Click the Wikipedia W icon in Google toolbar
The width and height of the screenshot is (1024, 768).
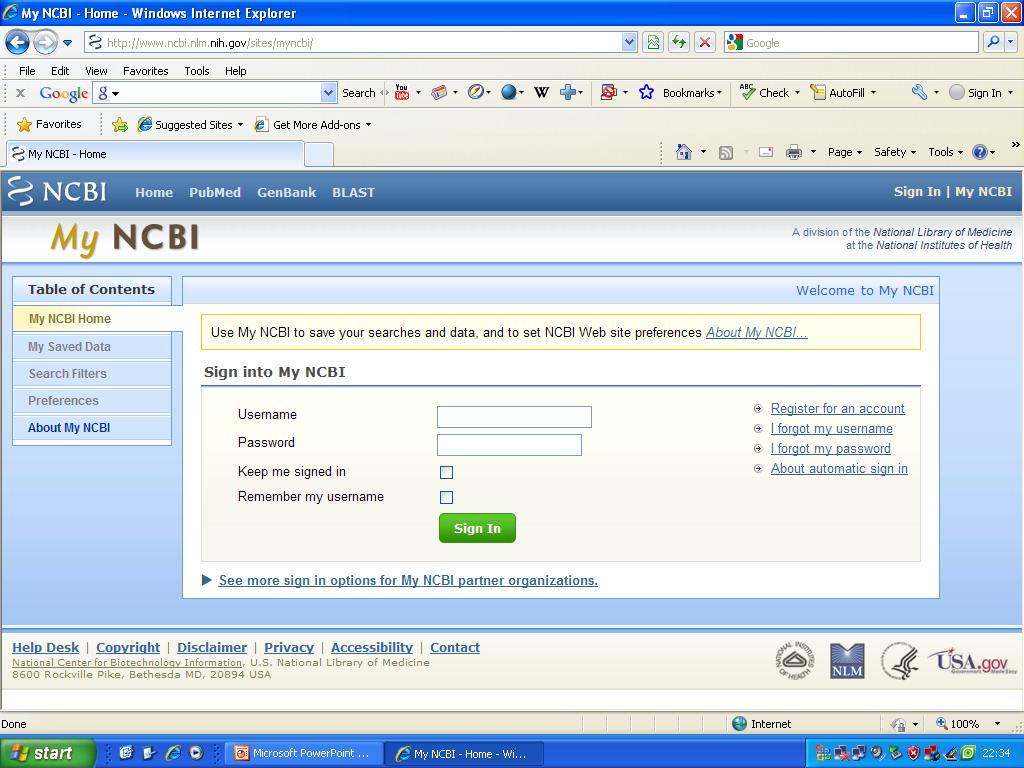point(541,93)
